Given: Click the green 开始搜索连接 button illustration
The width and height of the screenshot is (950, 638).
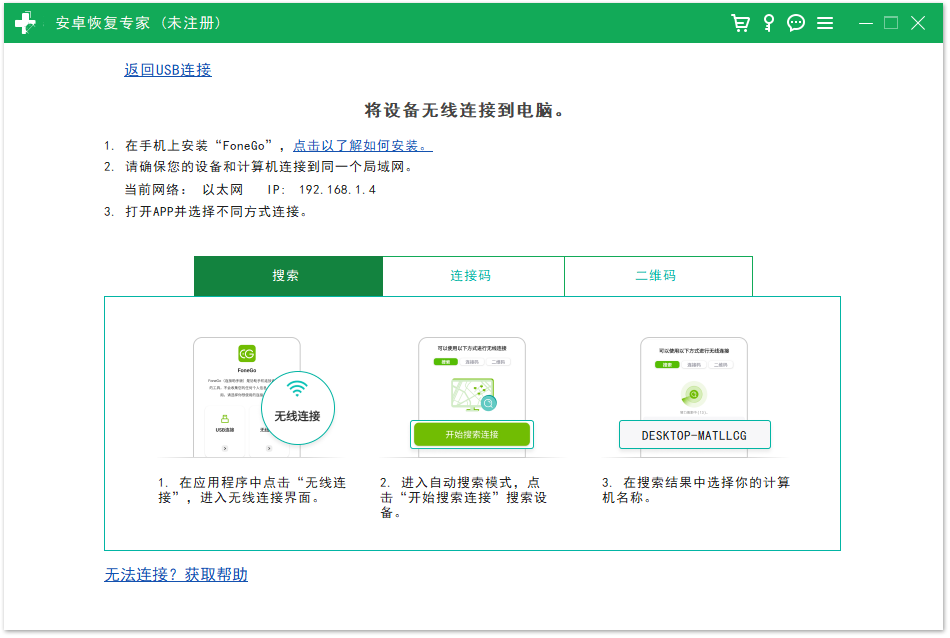Looking at the screenshot, I should [x=471, y=434].
